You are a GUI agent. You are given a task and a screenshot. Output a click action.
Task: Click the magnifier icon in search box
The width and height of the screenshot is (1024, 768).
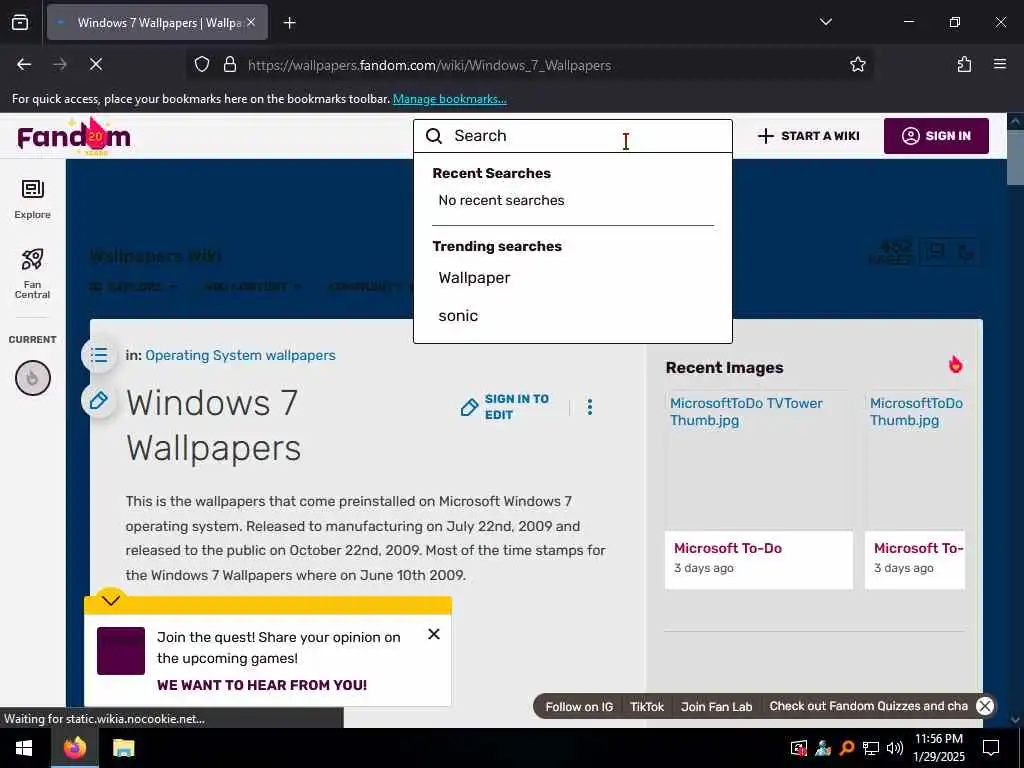[x=434, y=136]
